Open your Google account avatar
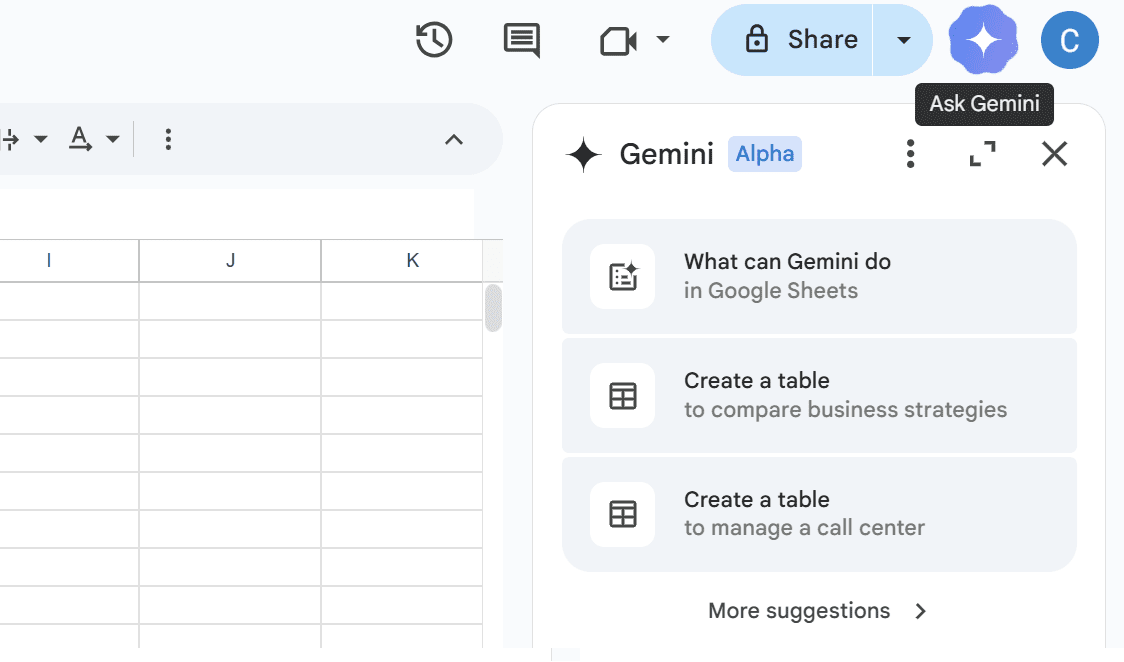 tap(1070, 40)
